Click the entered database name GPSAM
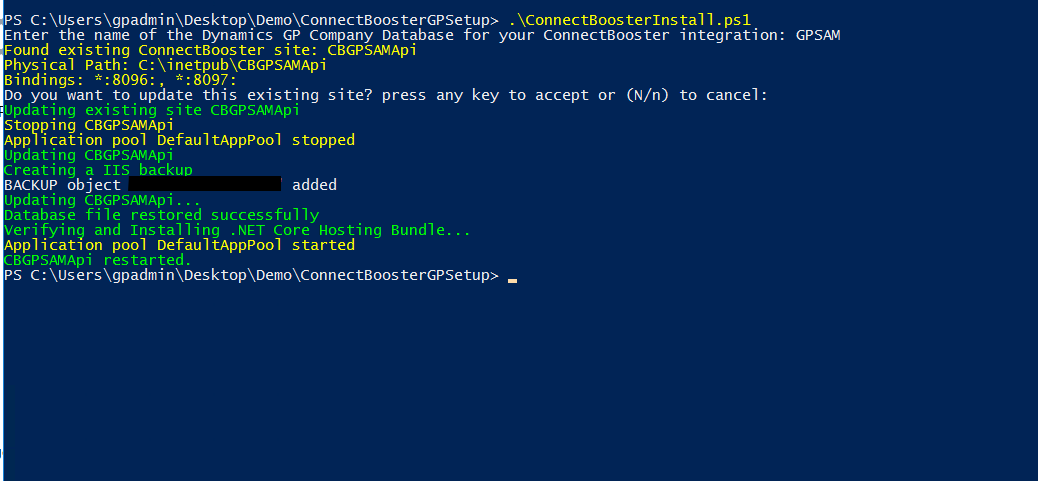The image size is (1038, 481). pos(818,34)
